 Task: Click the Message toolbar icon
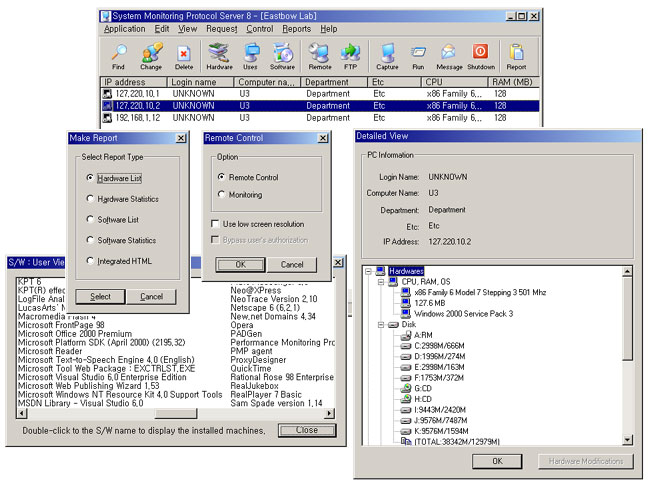449,56
